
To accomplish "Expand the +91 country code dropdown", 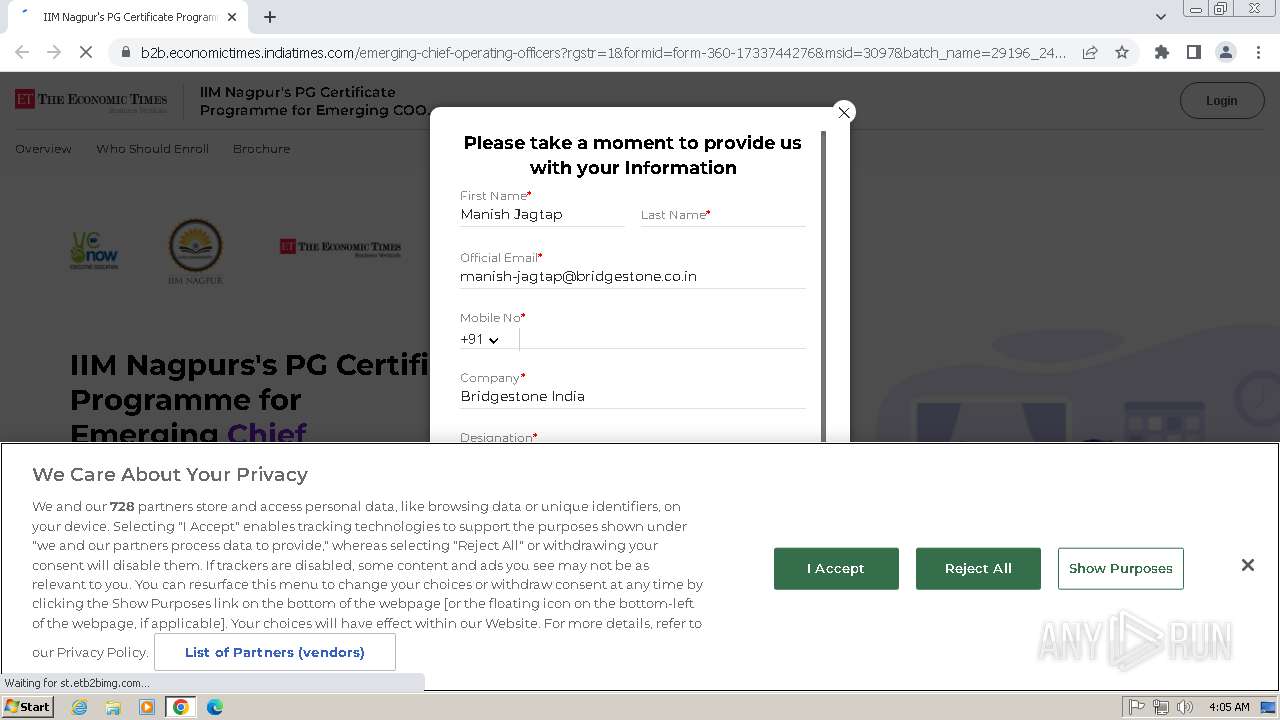I will click(480, 339).
